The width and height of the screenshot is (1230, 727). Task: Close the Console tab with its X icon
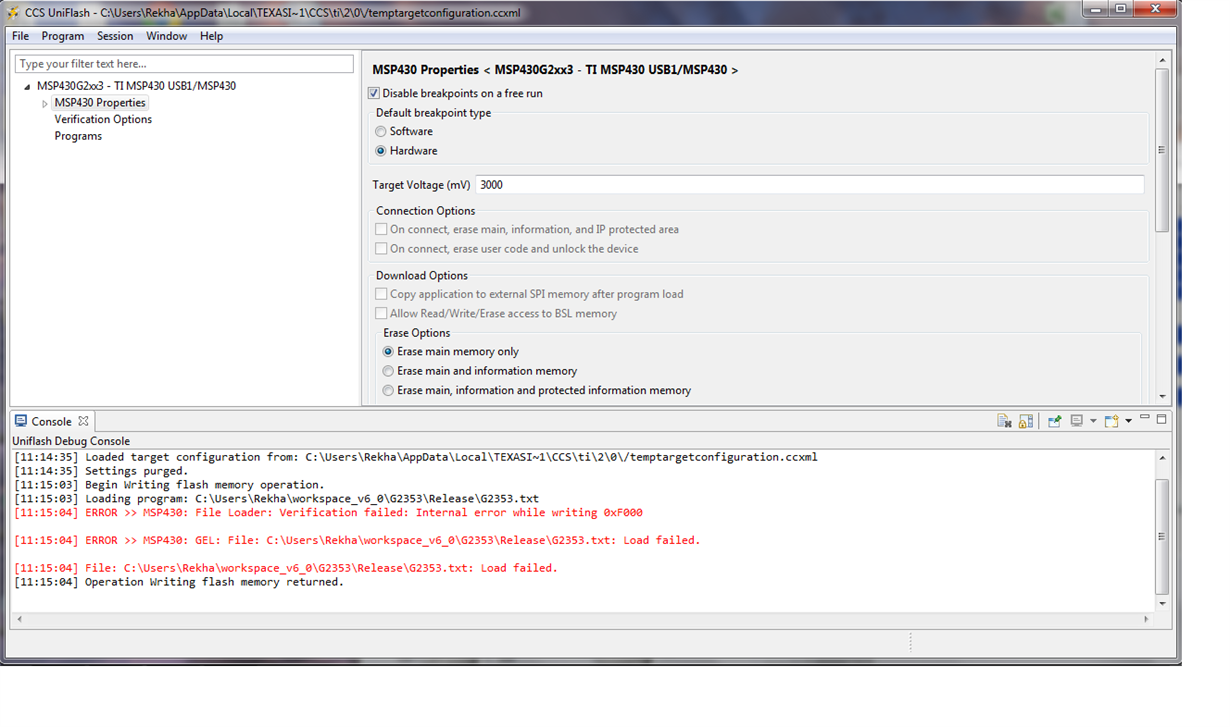coord(84,421)
